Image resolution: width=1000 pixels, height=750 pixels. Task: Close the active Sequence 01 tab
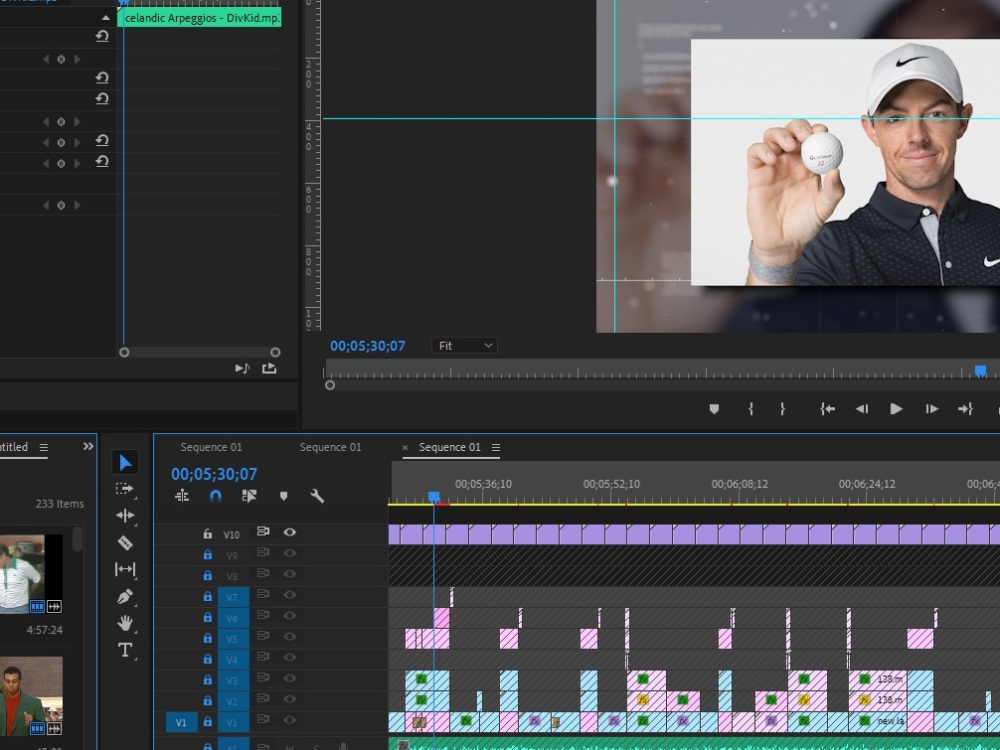(405, 448)
